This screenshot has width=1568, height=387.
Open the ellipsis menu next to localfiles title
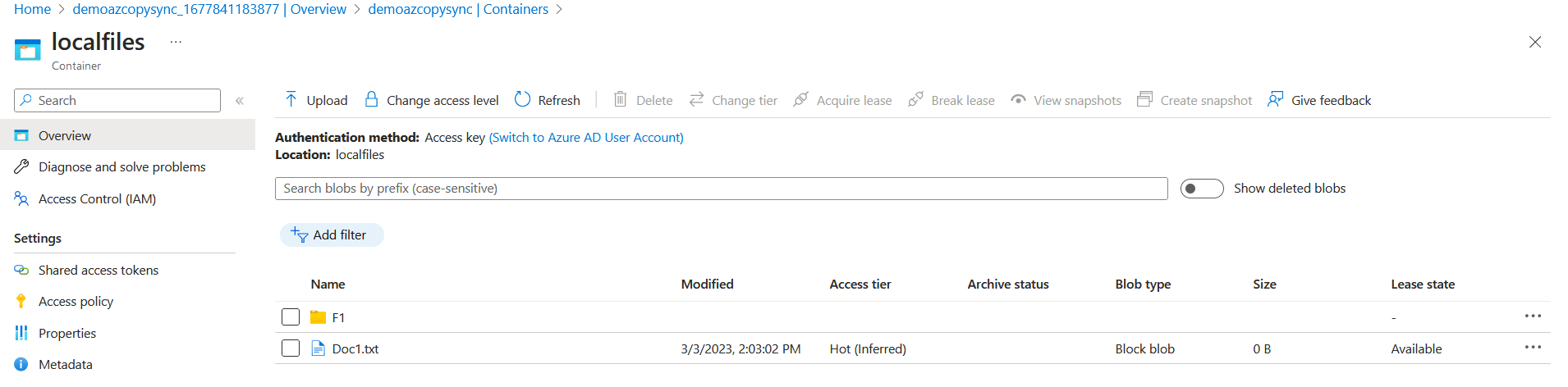point(176,42)
